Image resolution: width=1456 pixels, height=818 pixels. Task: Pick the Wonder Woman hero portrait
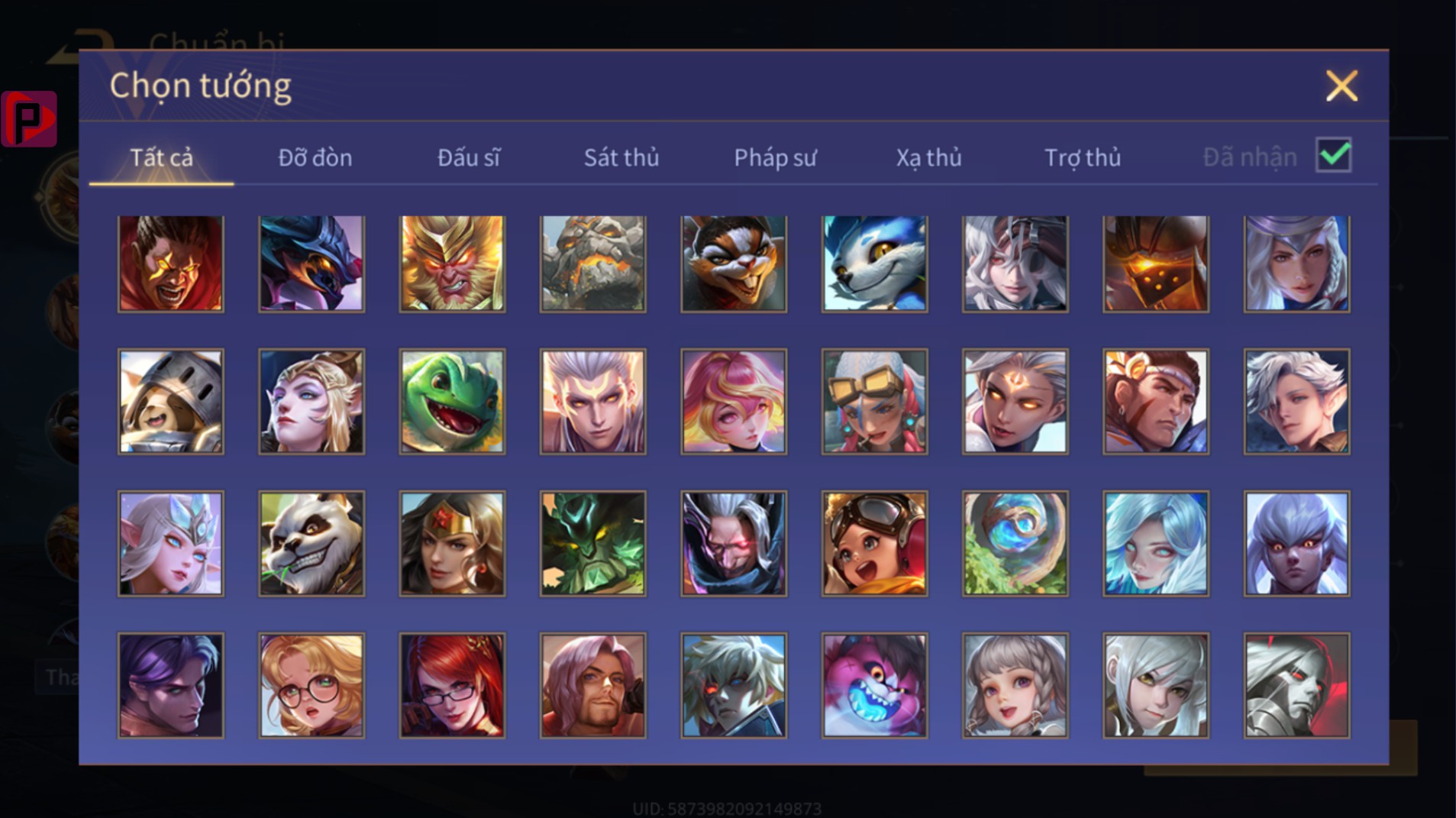pyautogui.click(x=452, y=544)
